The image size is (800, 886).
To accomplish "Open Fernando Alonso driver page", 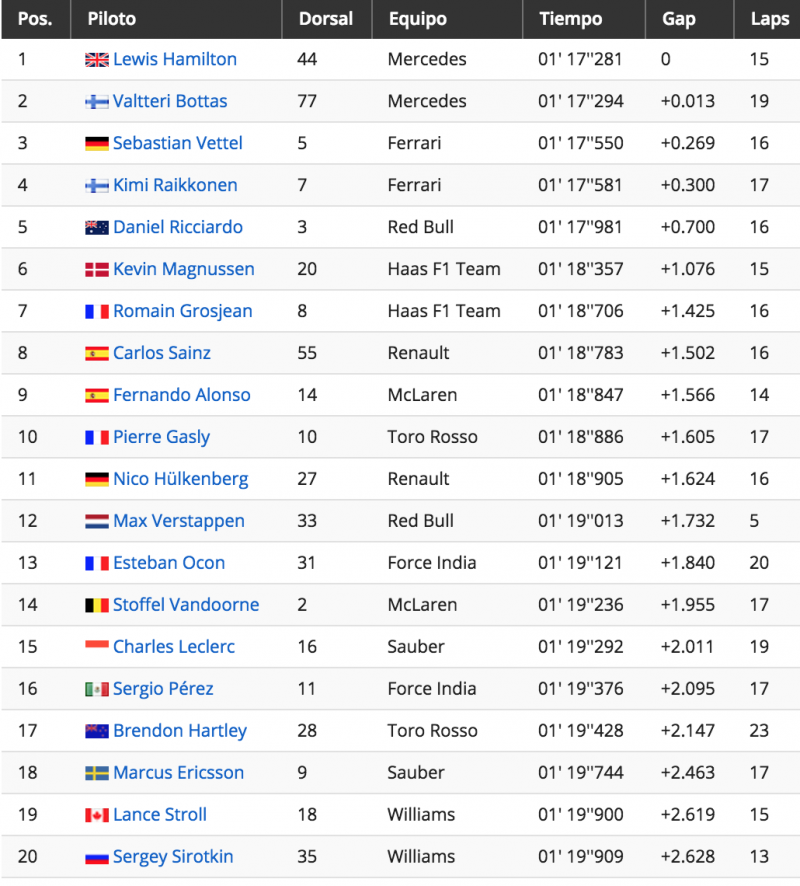I will click(182, 395).
